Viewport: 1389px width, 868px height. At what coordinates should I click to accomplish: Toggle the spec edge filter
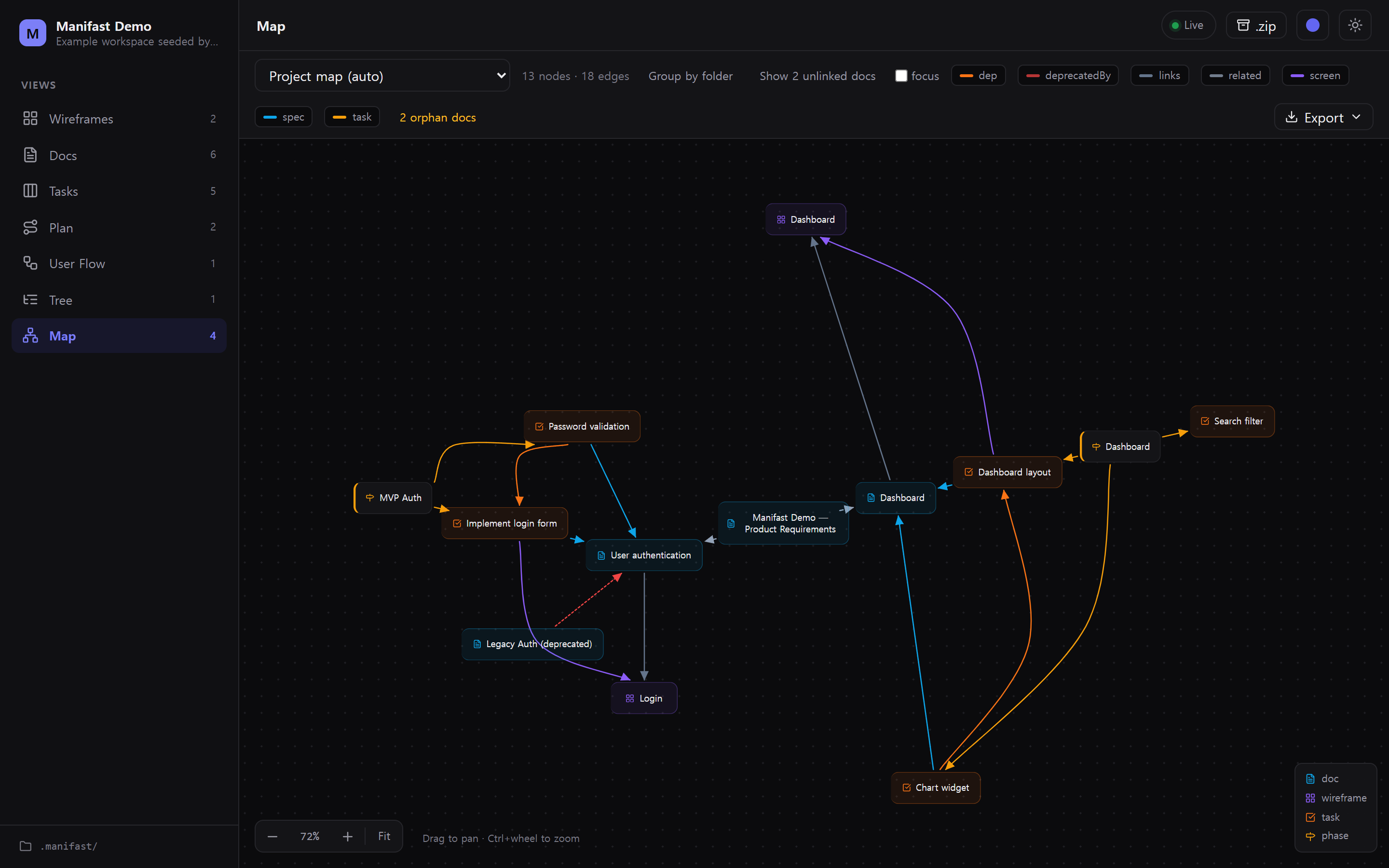point(284,117)
